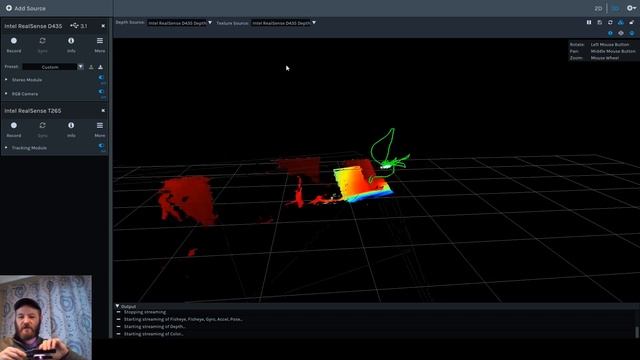640x360 pixels.
Task: Start recording on the D435 device
Action: click(x=14, y=41)
